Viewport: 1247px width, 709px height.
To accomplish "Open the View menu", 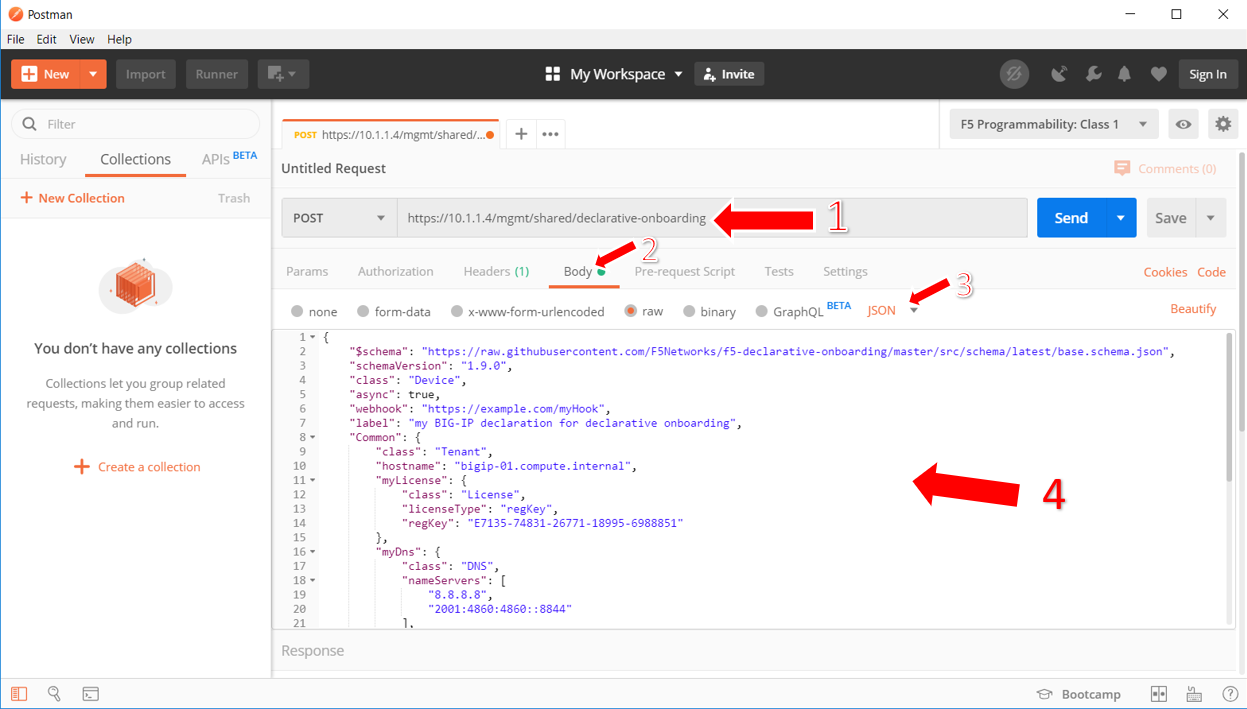I will point(82,39).
